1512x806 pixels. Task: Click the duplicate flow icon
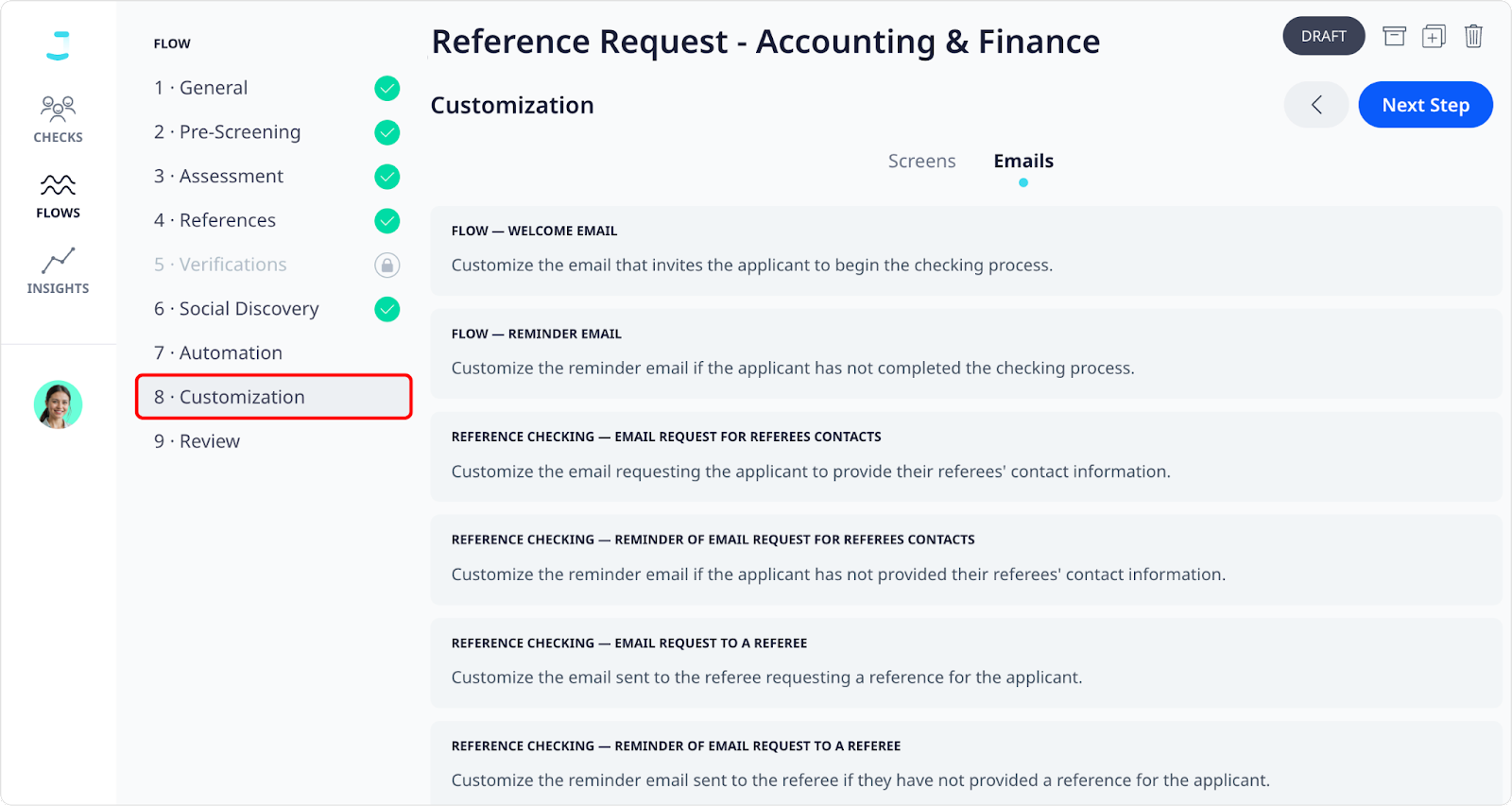[x=1434, y=36]
